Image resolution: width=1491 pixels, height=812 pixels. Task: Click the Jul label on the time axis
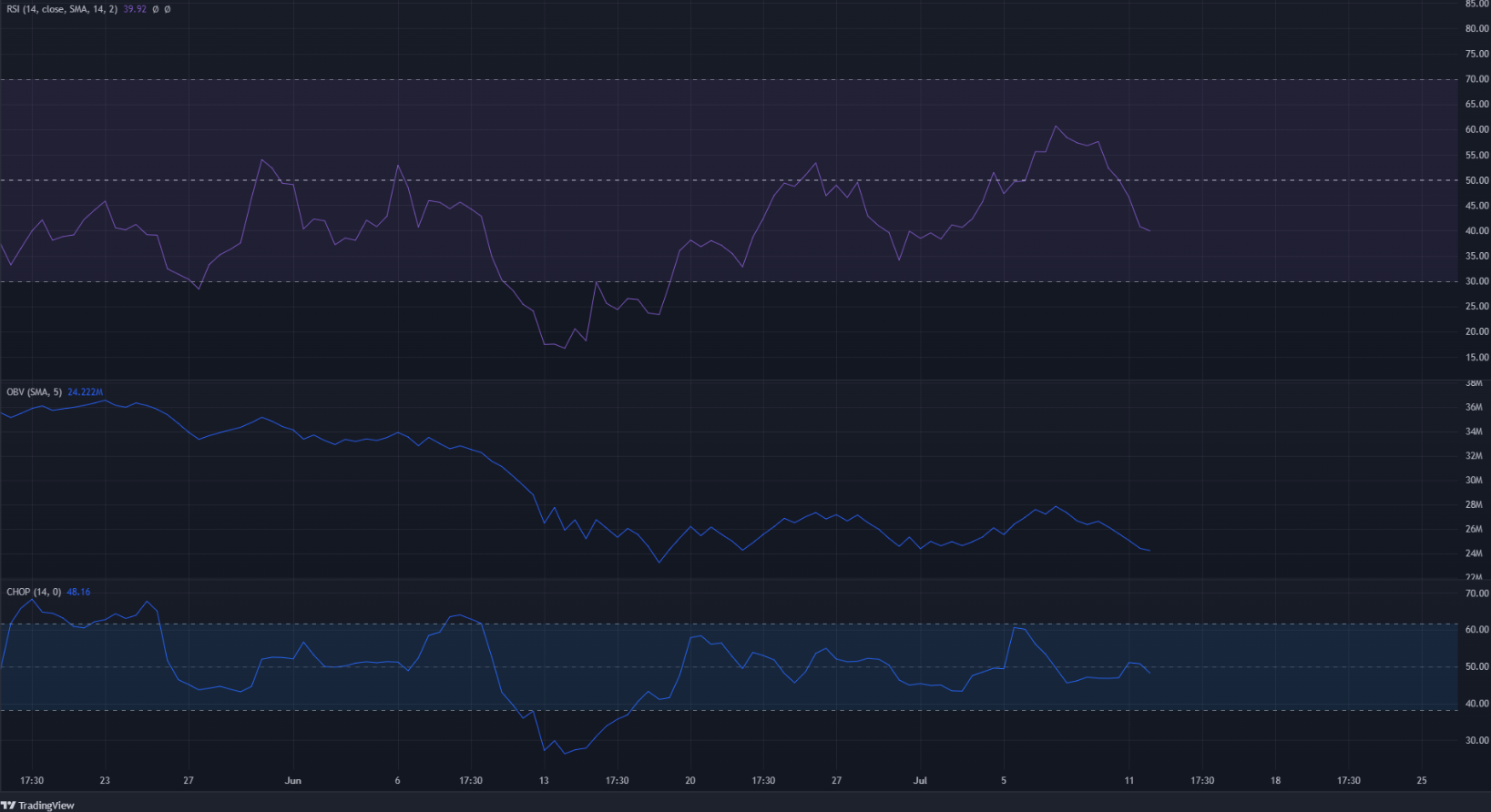[x=920, y=780]
